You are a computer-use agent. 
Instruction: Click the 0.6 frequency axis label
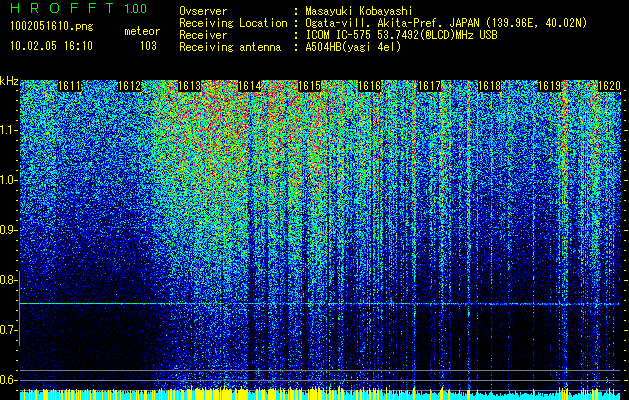tap(9, 380)
